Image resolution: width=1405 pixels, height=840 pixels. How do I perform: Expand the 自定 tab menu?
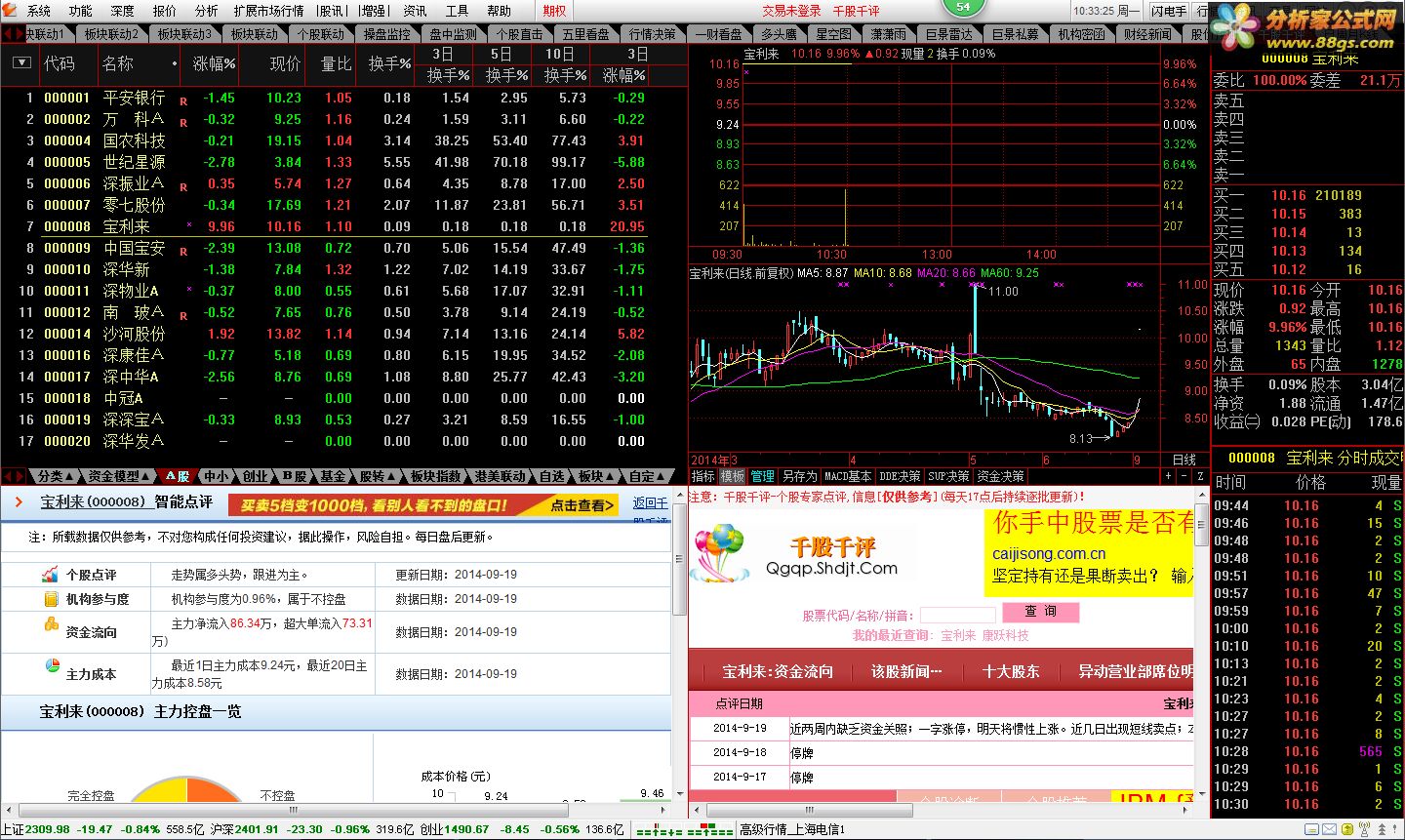coord(646,476)
